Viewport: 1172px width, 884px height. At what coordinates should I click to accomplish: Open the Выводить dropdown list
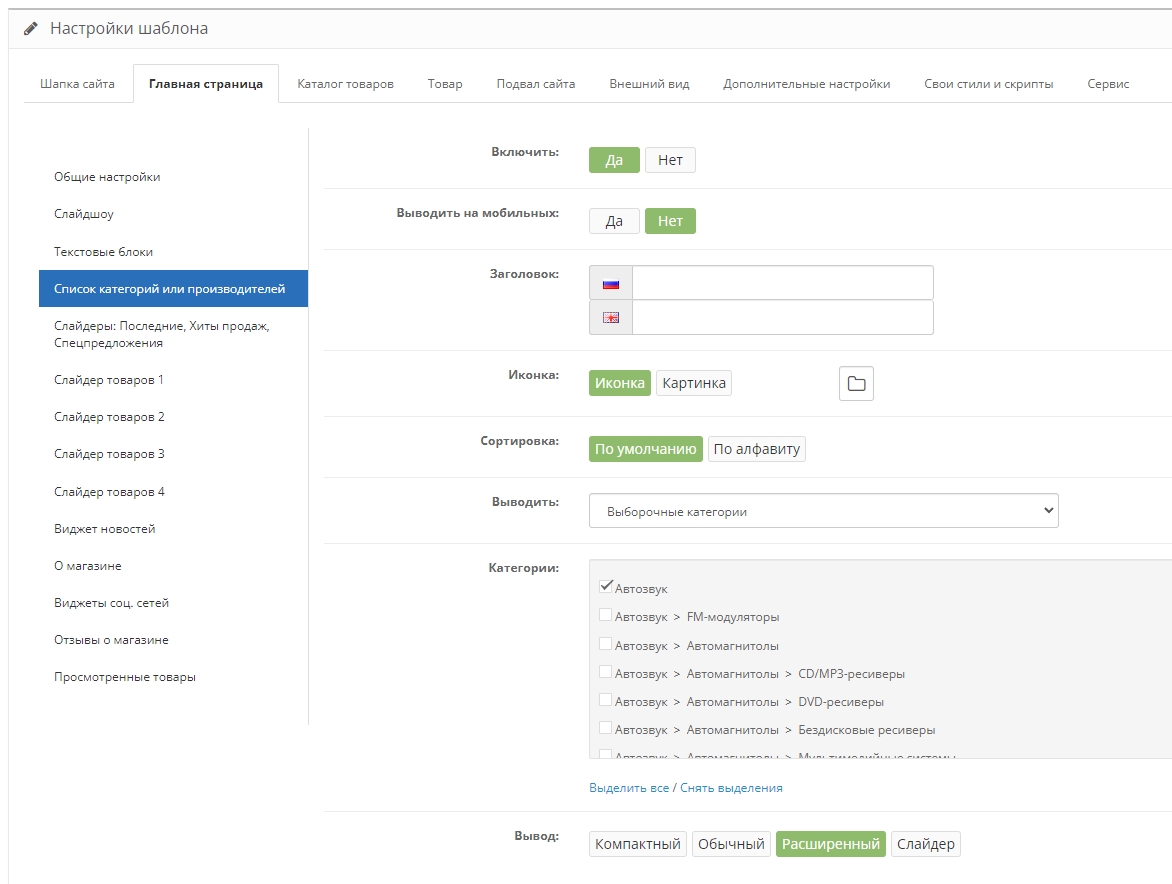click(x=823, y=511)
